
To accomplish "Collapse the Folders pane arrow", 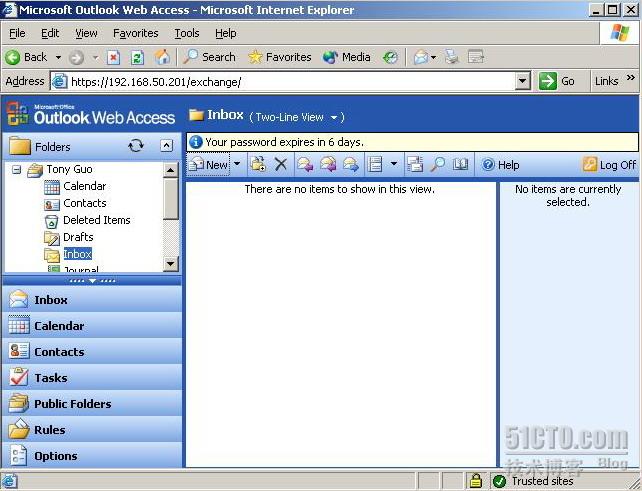I will point(166,145).
